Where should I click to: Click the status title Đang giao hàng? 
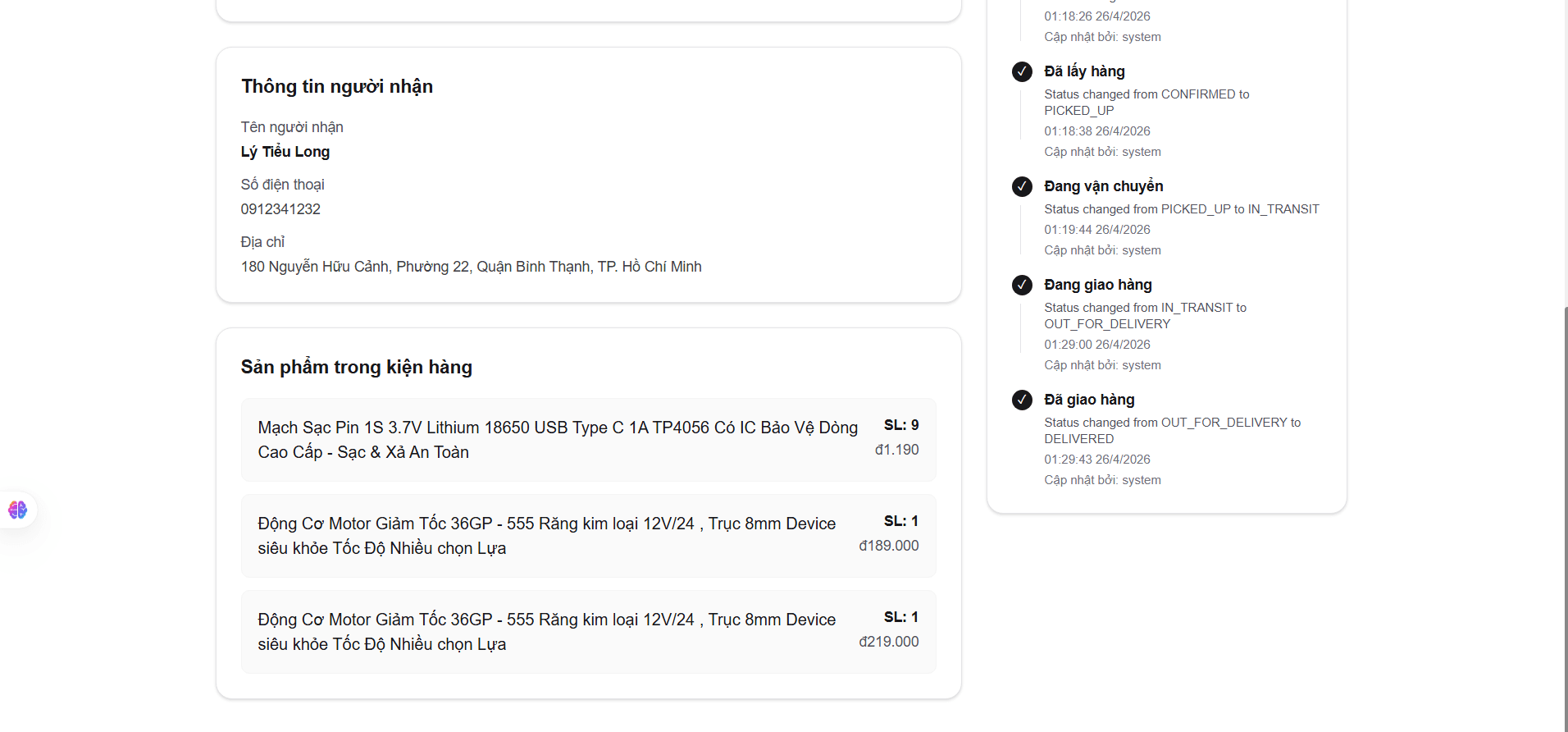point(1098,285)
